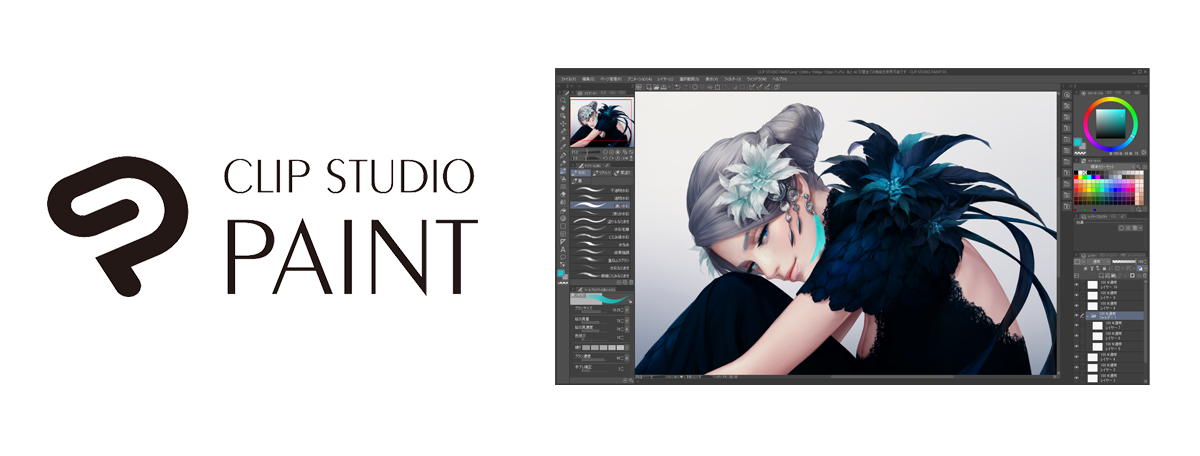1200x456 pixels.
Task: Open the ページ管理(P) menu
Action: [611, 79]
